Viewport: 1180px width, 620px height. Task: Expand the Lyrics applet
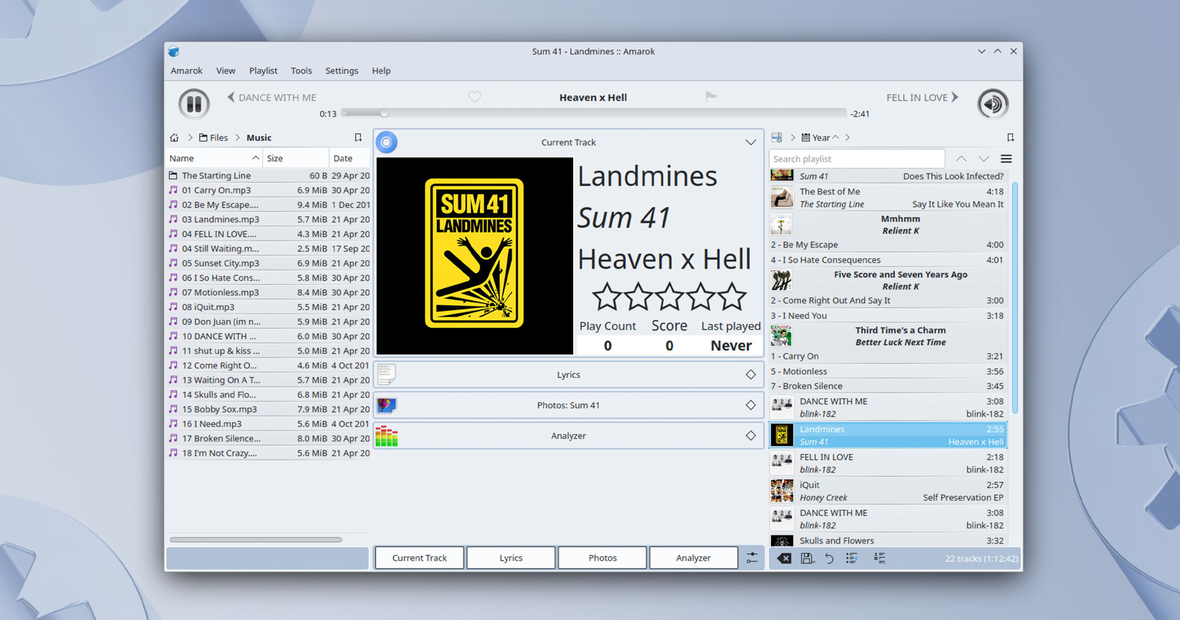tap(750, 375)
